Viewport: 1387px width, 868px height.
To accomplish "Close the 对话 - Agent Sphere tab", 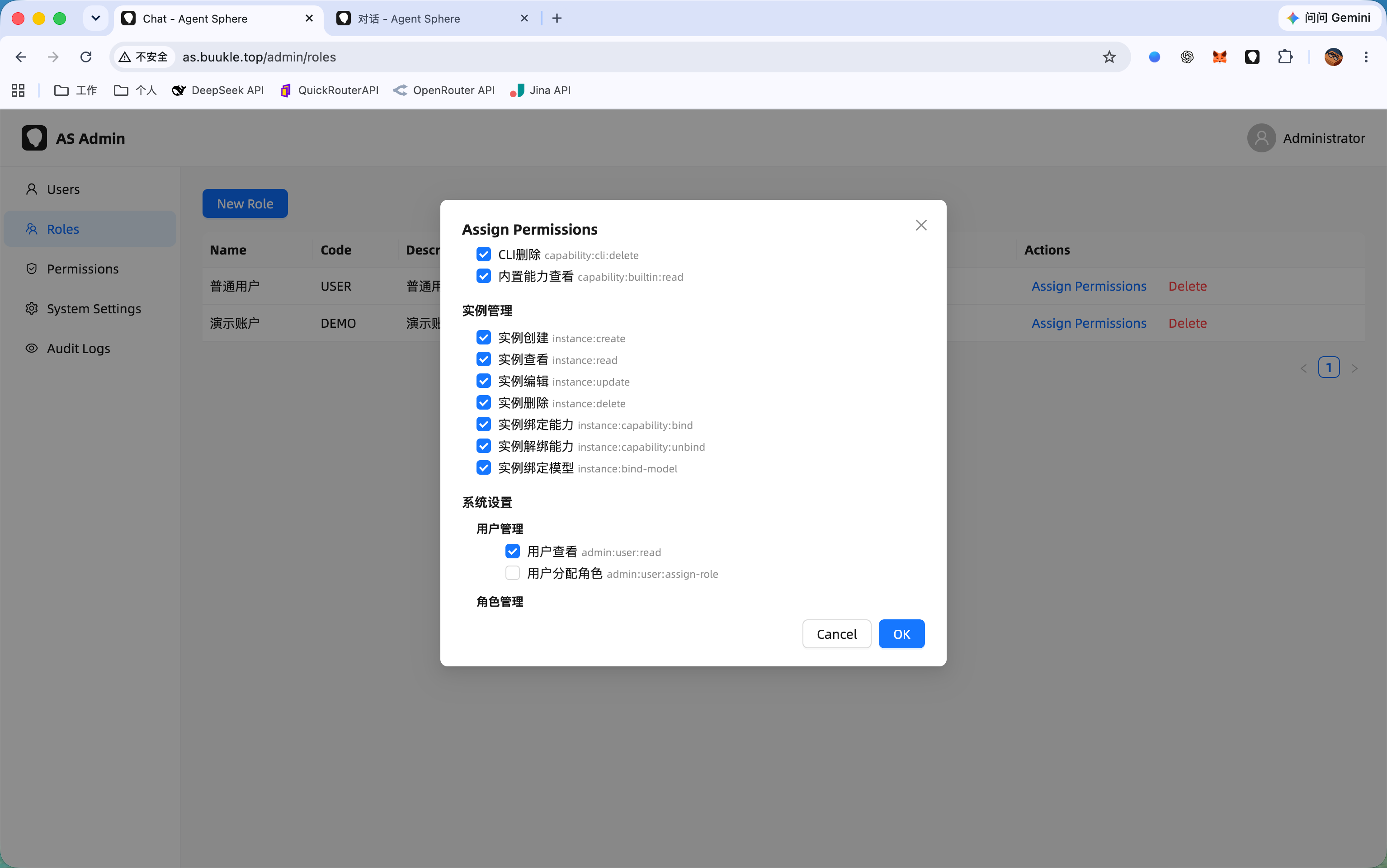I will pyautogui.click(x=524, y=19).
